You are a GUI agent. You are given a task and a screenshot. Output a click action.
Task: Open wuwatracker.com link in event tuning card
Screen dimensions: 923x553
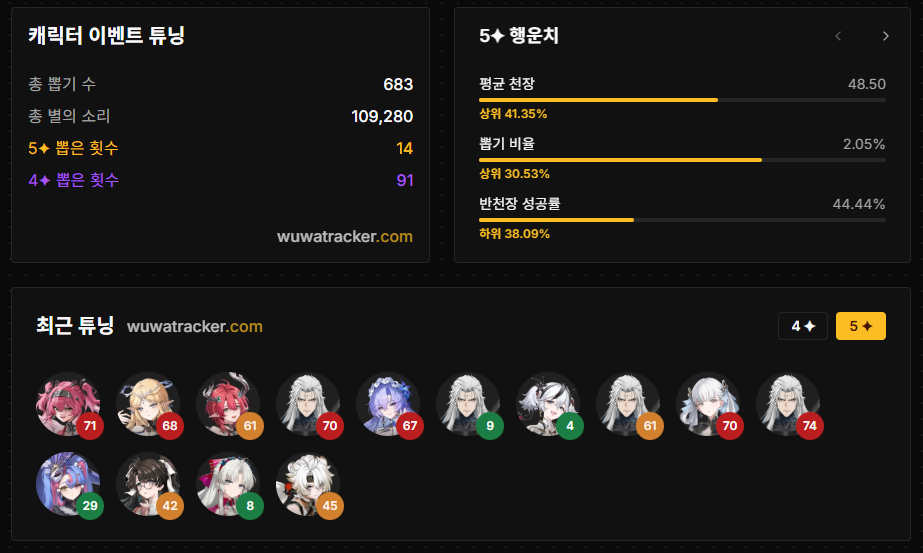345,236
